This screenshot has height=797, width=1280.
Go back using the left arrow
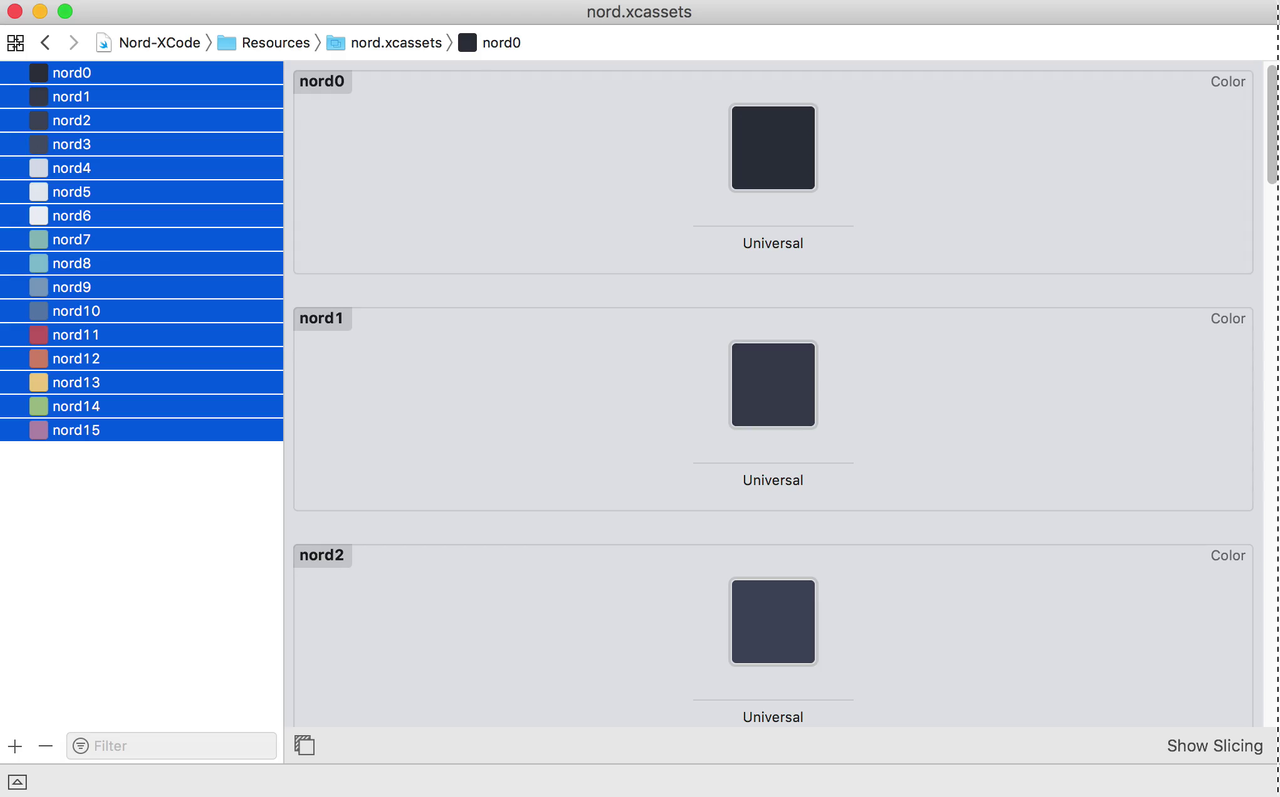45,43
